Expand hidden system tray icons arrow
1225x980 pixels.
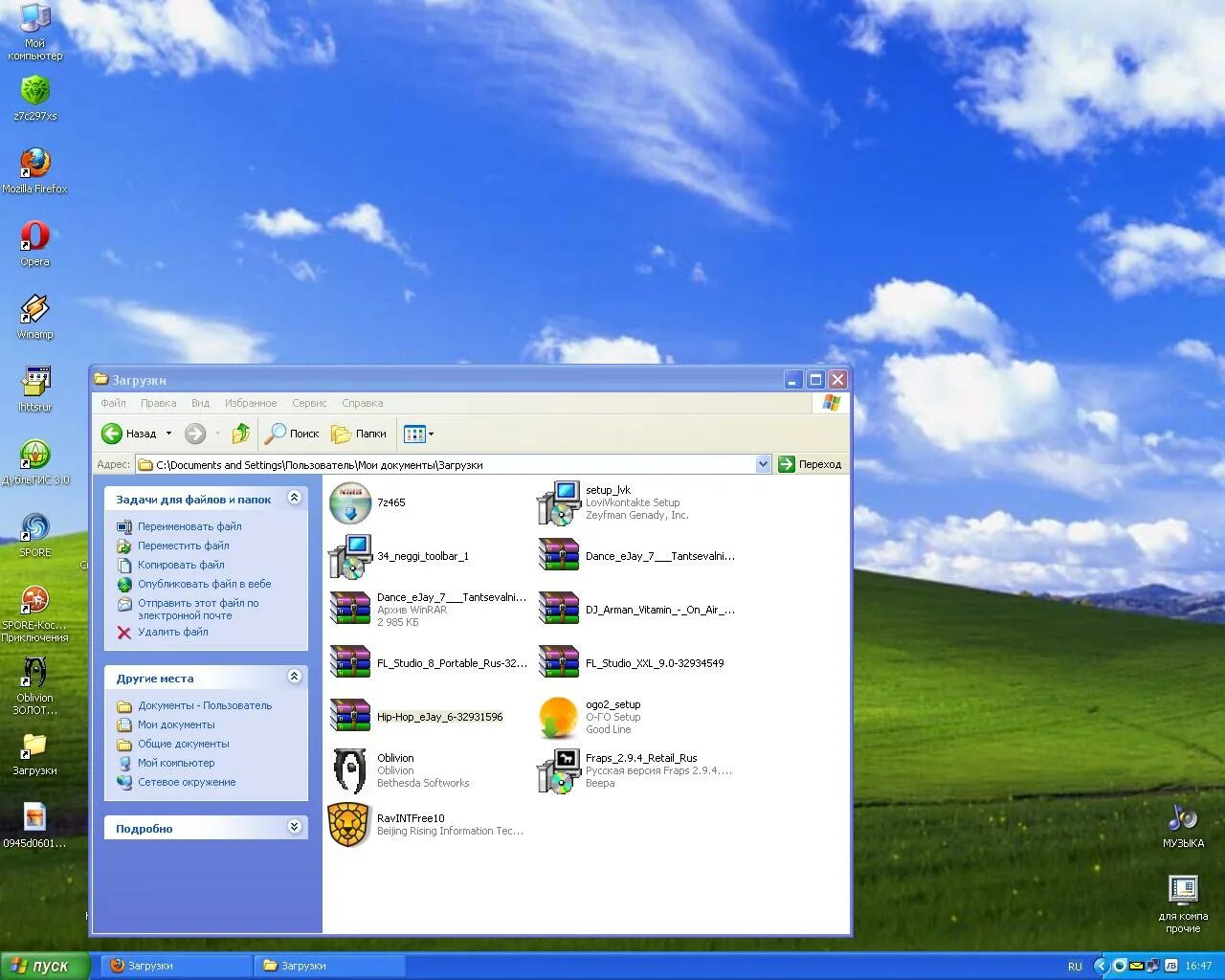click(1101, 966)
